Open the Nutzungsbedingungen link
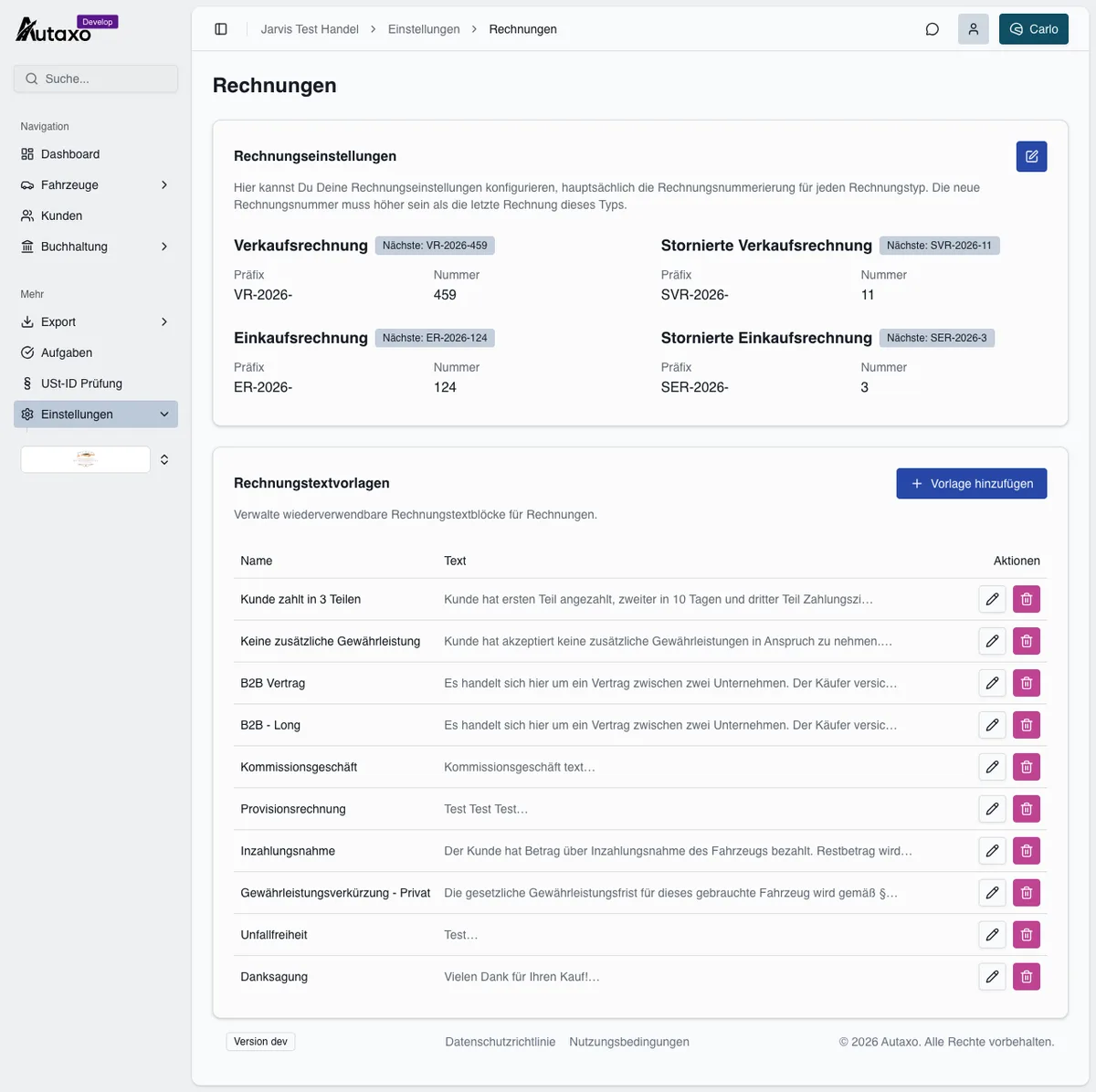Viewport: 1096px width, 1092px height. click(629, 1042)
